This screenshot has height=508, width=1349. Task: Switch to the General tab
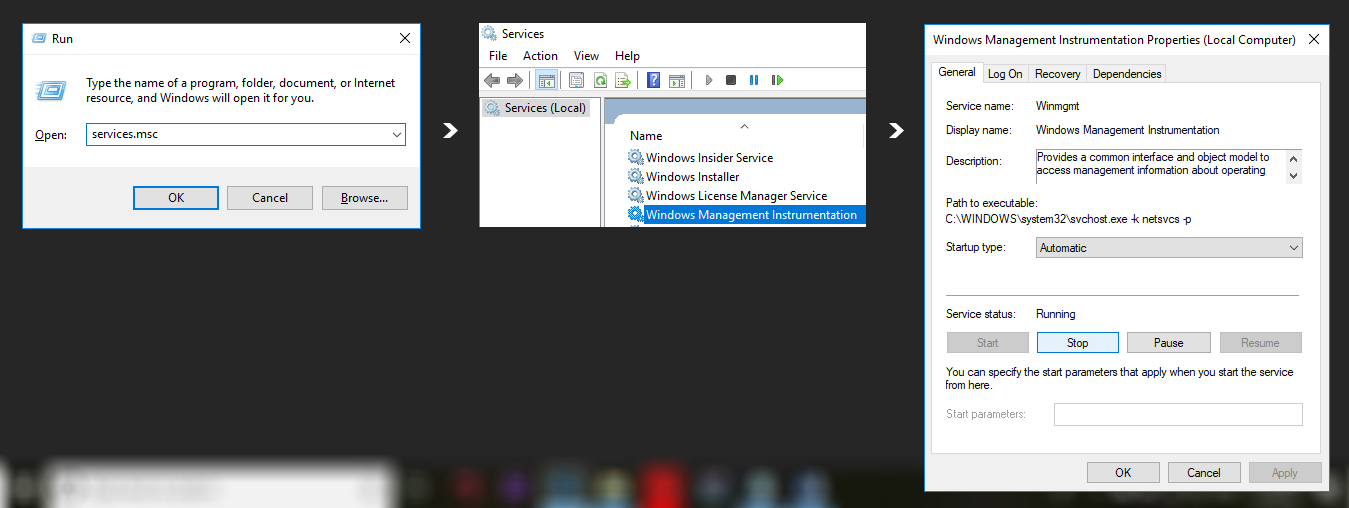tap(956, 72)
